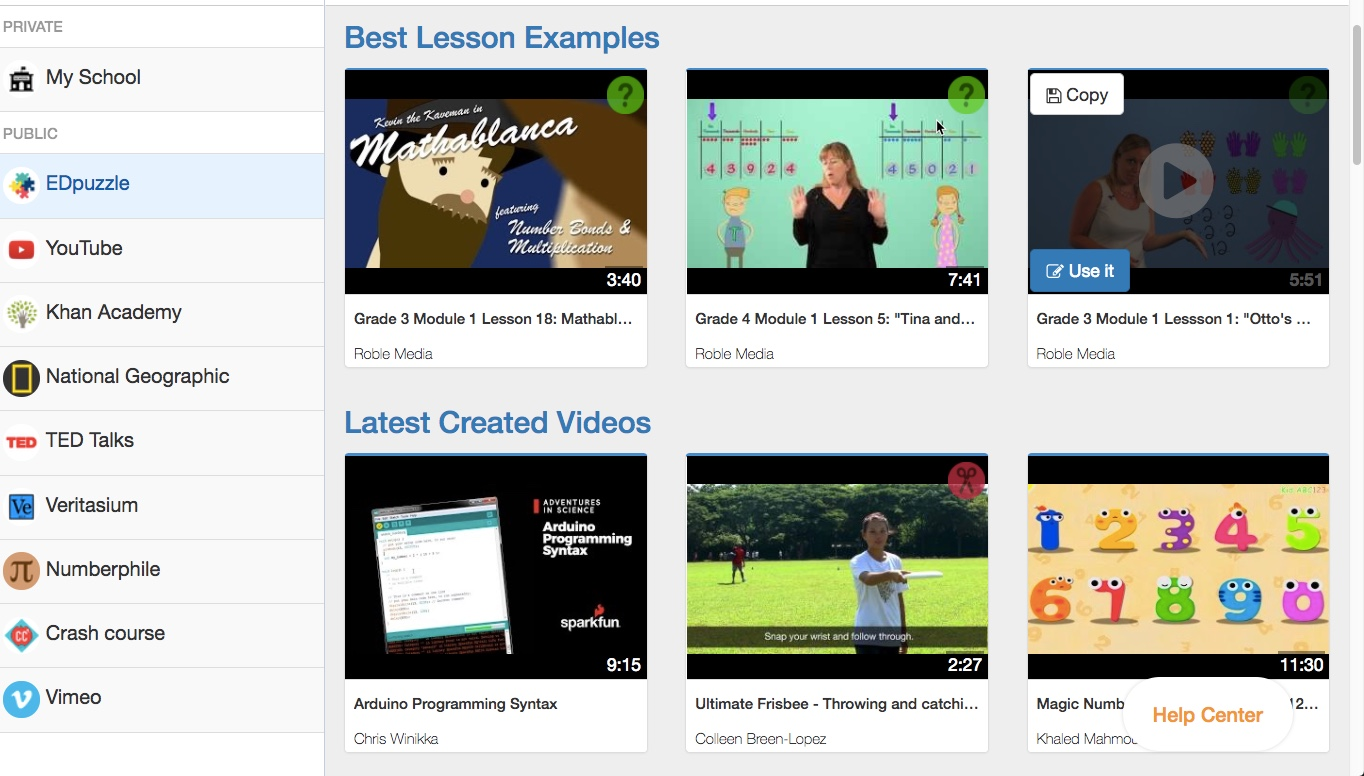Click the Veritasium icon in the sidebar
The image size is (1364, 776).
tap(22, 506)
